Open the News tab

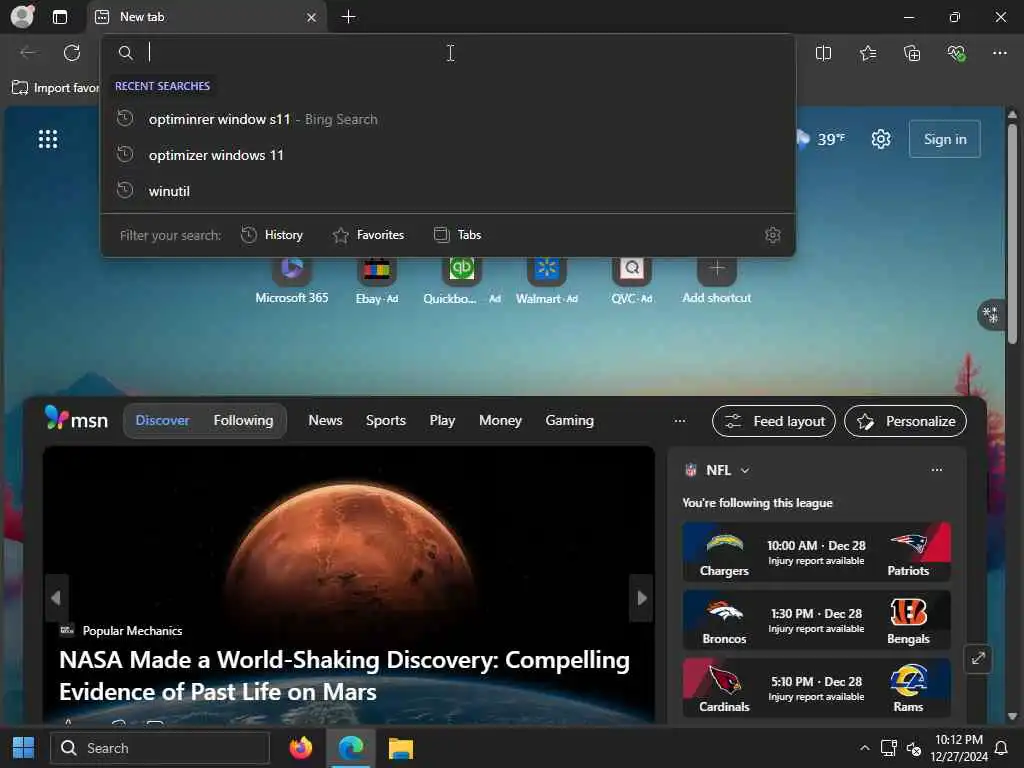pos(325,421)
